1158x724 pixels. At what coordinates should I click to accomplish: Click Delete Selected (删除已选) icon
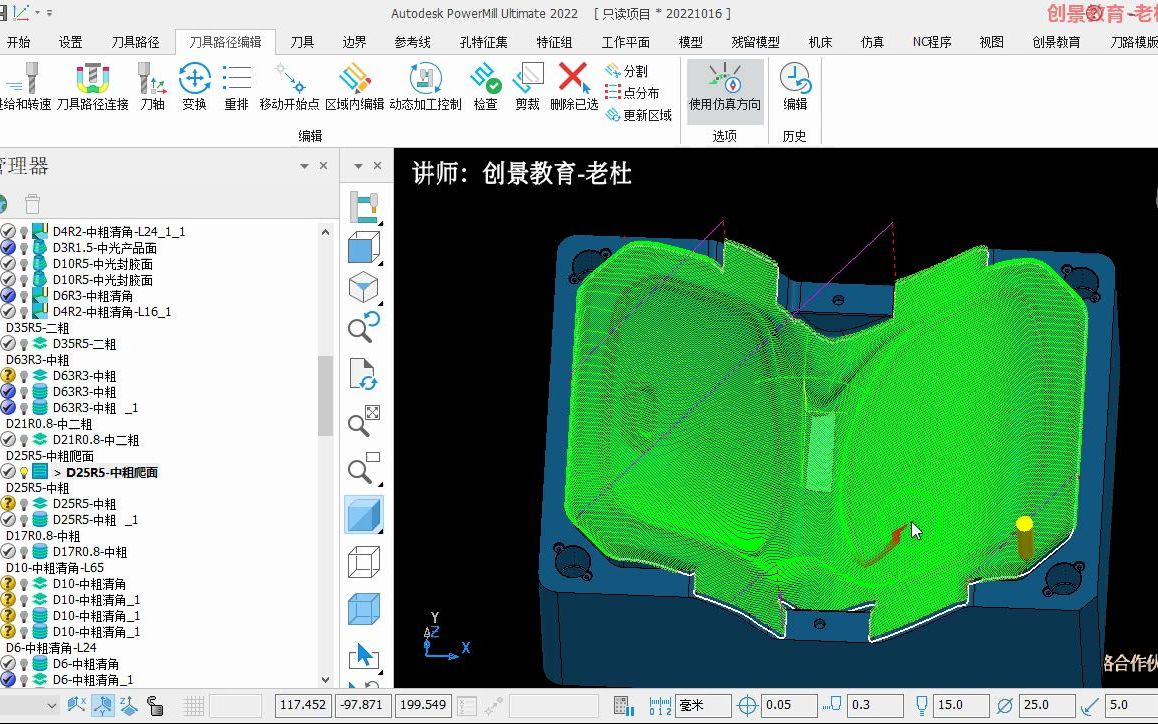[574, 86]
